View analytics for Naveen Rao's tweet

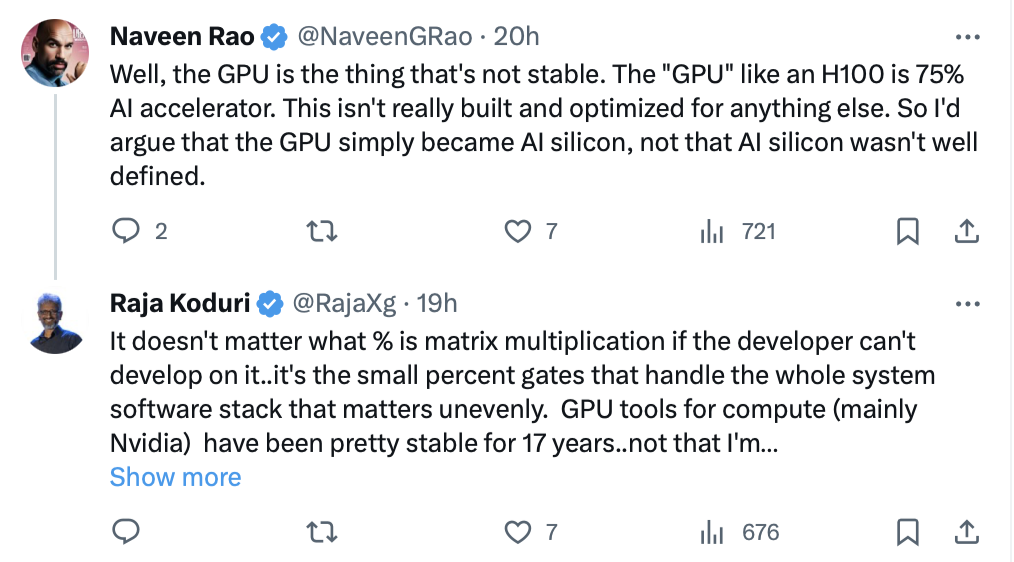point(712,232)
